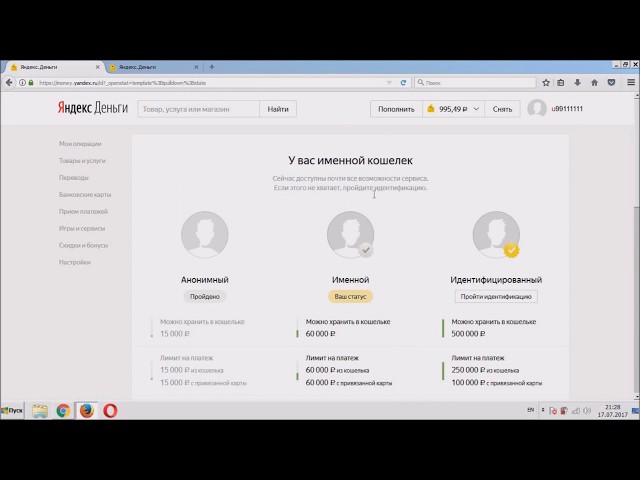Open a new tab with plus button
Viewport: 640px width, 480px height.
pyautogui.click(x=211, y=67)
